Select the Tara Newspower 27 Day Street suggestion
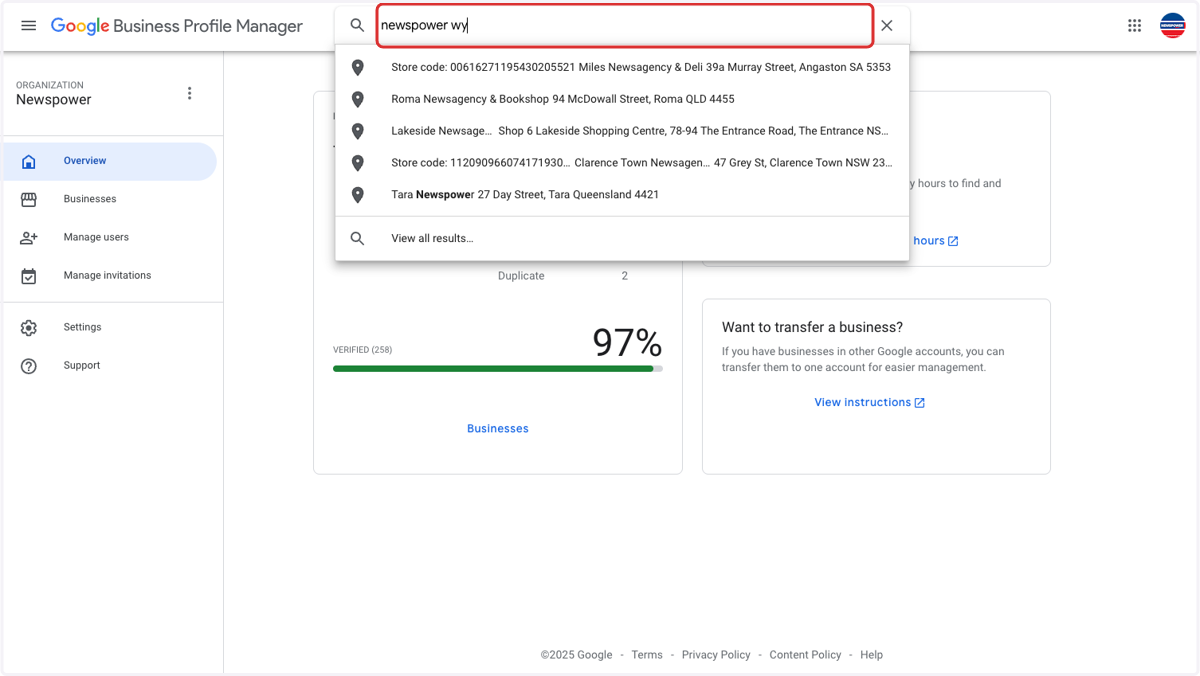 pos(622,195)
